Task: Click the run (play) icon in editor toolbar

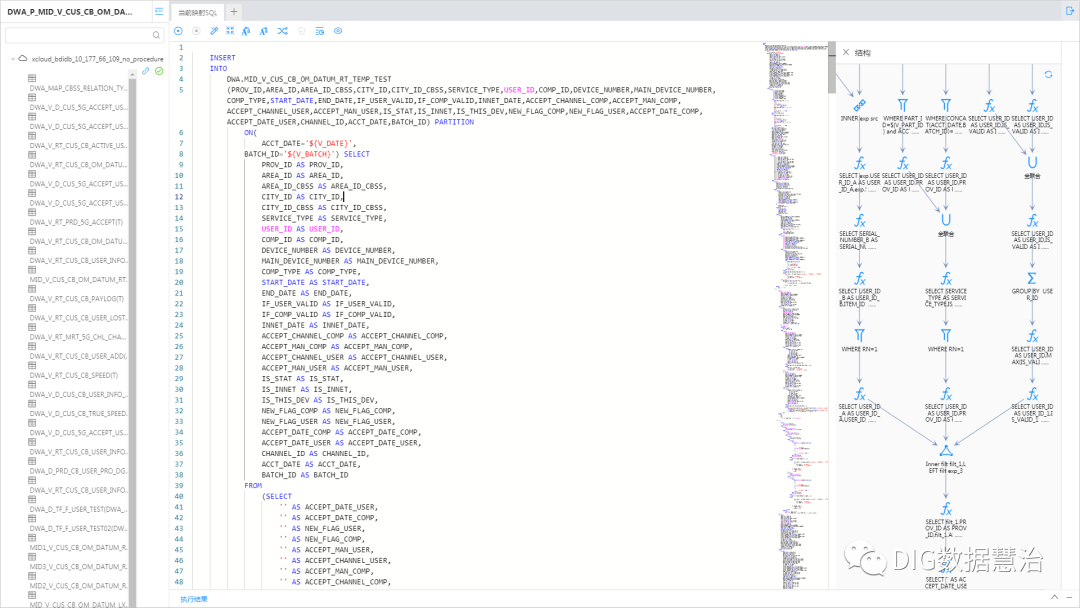Action: coord(179,31)
